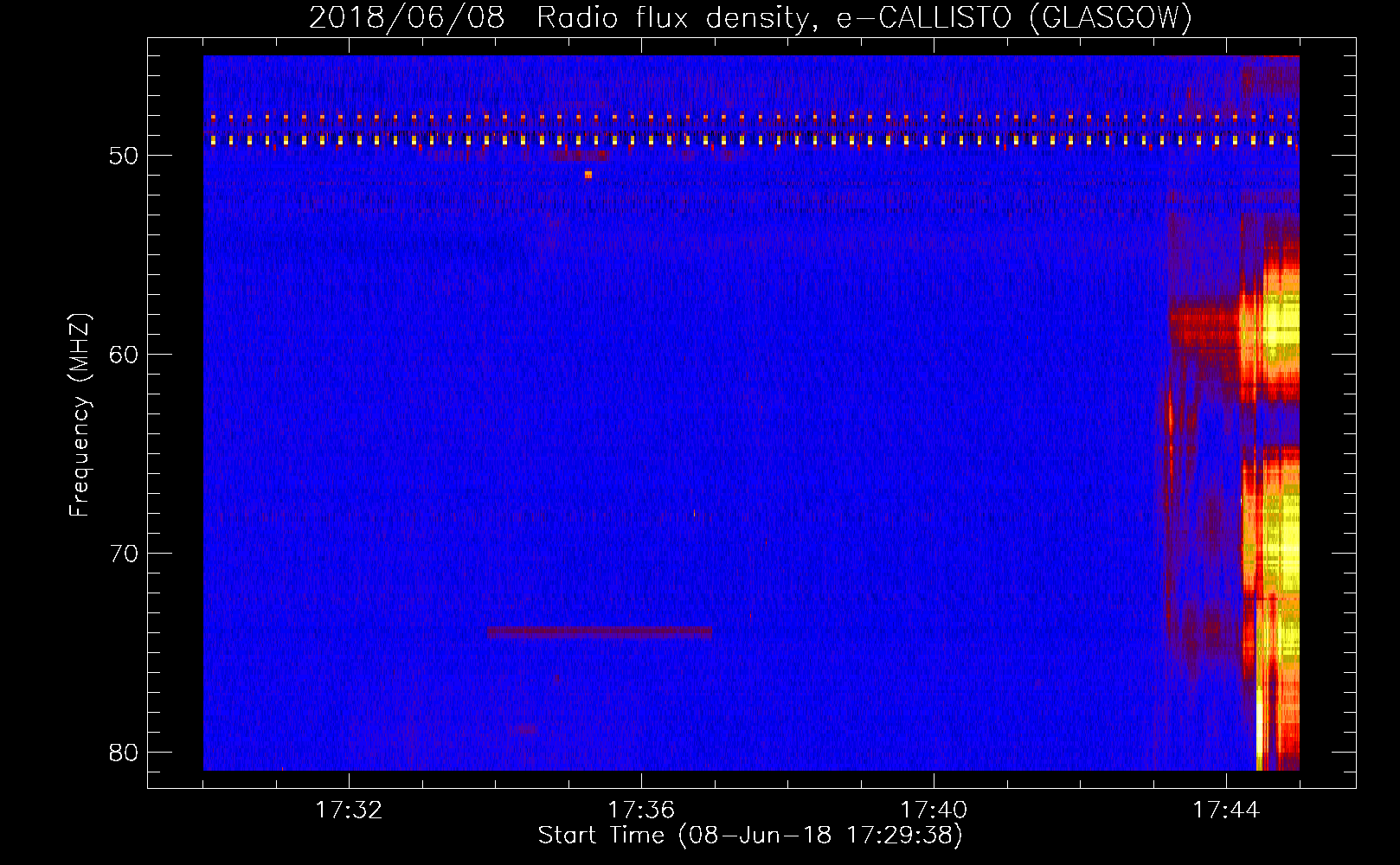Click the 'Frequency (MHZ)' axis title

80,415
